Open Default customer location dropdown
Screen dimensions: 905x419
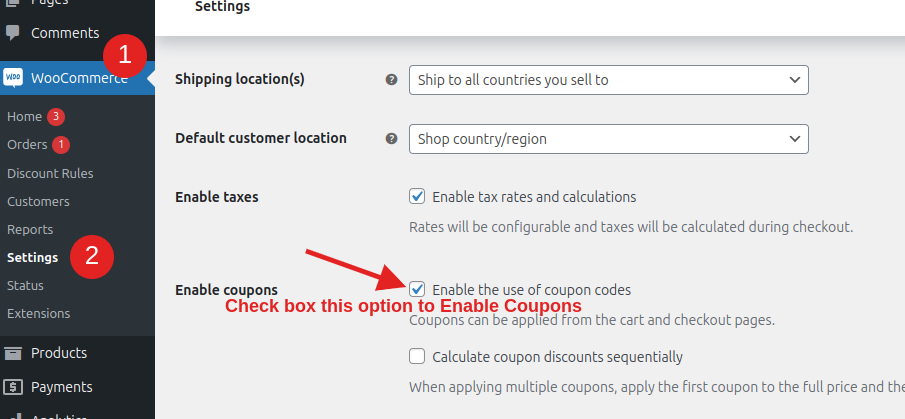(x=608, y=139)
